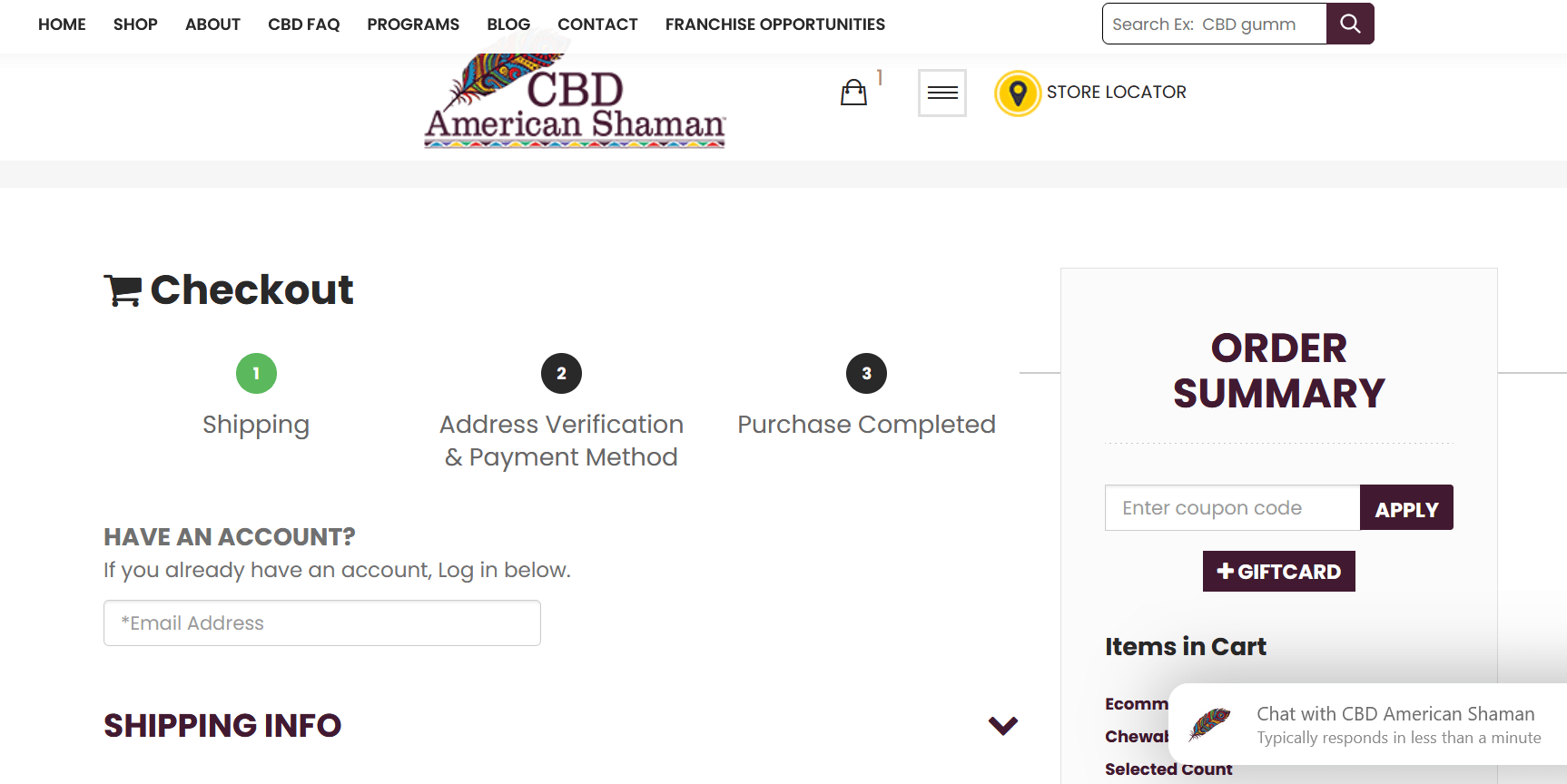Image resolution: width=1567 pixels, height=784 pixels.
Task: Click the cart icon next to Checkout heading
Action: pyautogui.click(x=122, y=289)
